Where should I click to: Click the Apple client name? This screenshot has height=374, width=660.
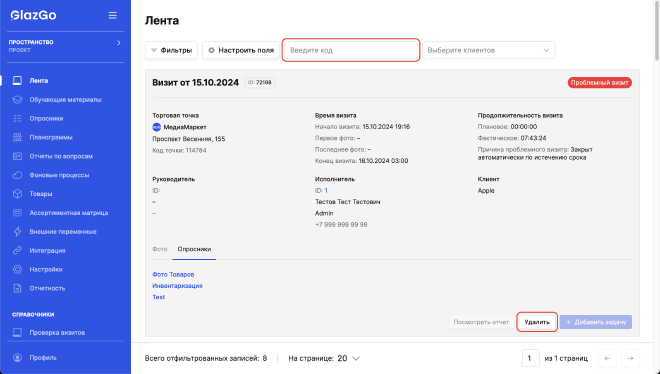coord(486,191)
